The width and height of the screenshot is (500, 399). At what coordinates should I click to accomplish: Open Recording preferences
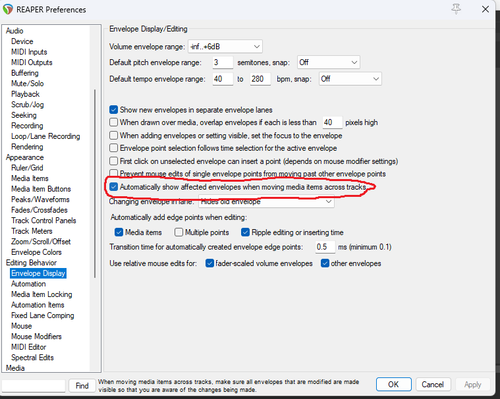[27, 126]
